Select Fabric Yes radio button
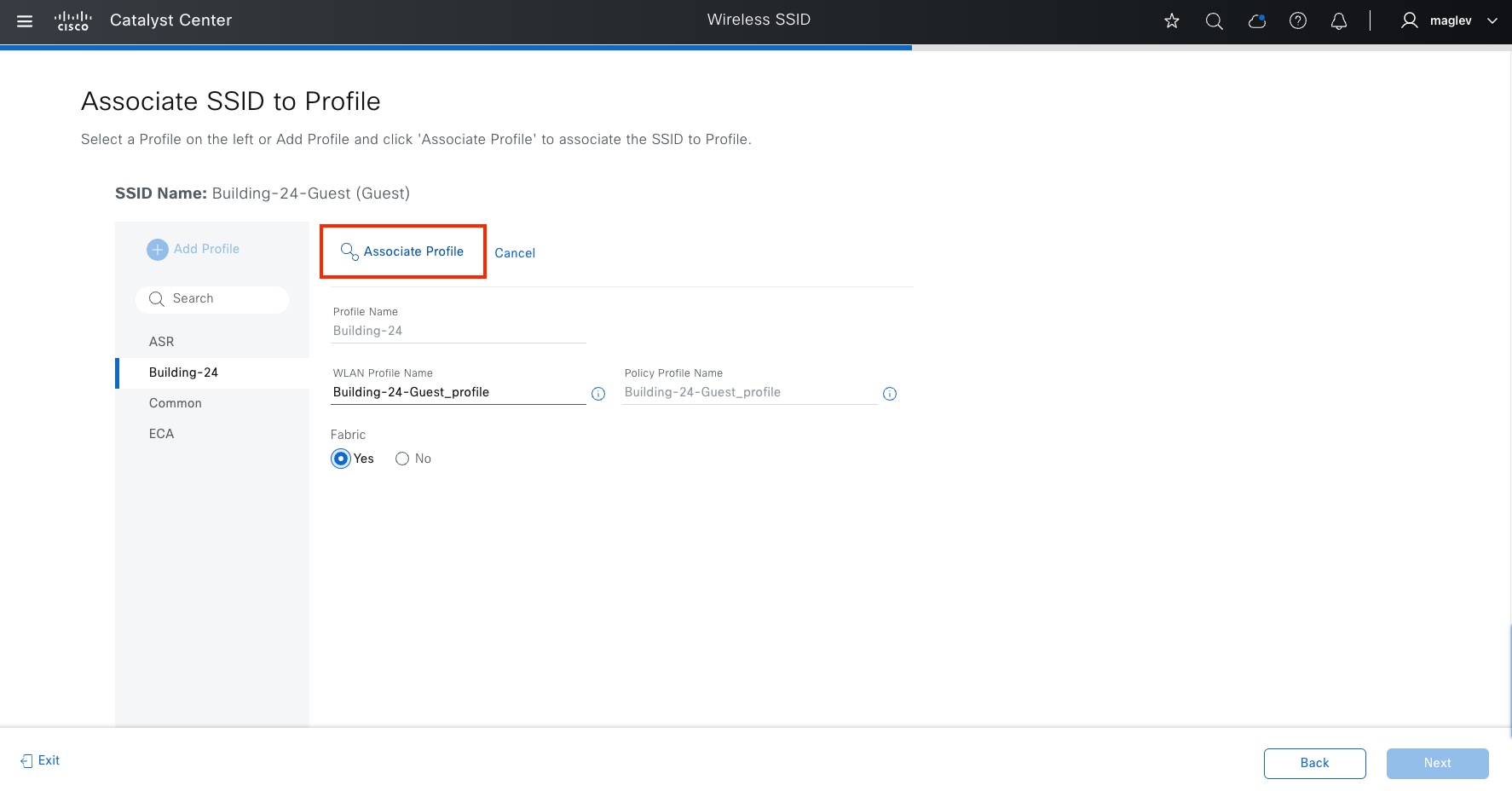 pyautogui.click(x=341, y=459)
